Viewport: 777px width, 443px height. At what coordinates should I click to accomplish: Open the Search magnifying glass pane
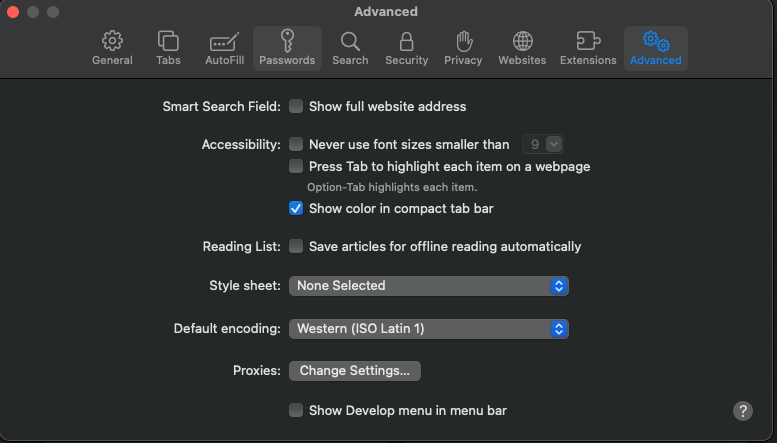point(350,42)
